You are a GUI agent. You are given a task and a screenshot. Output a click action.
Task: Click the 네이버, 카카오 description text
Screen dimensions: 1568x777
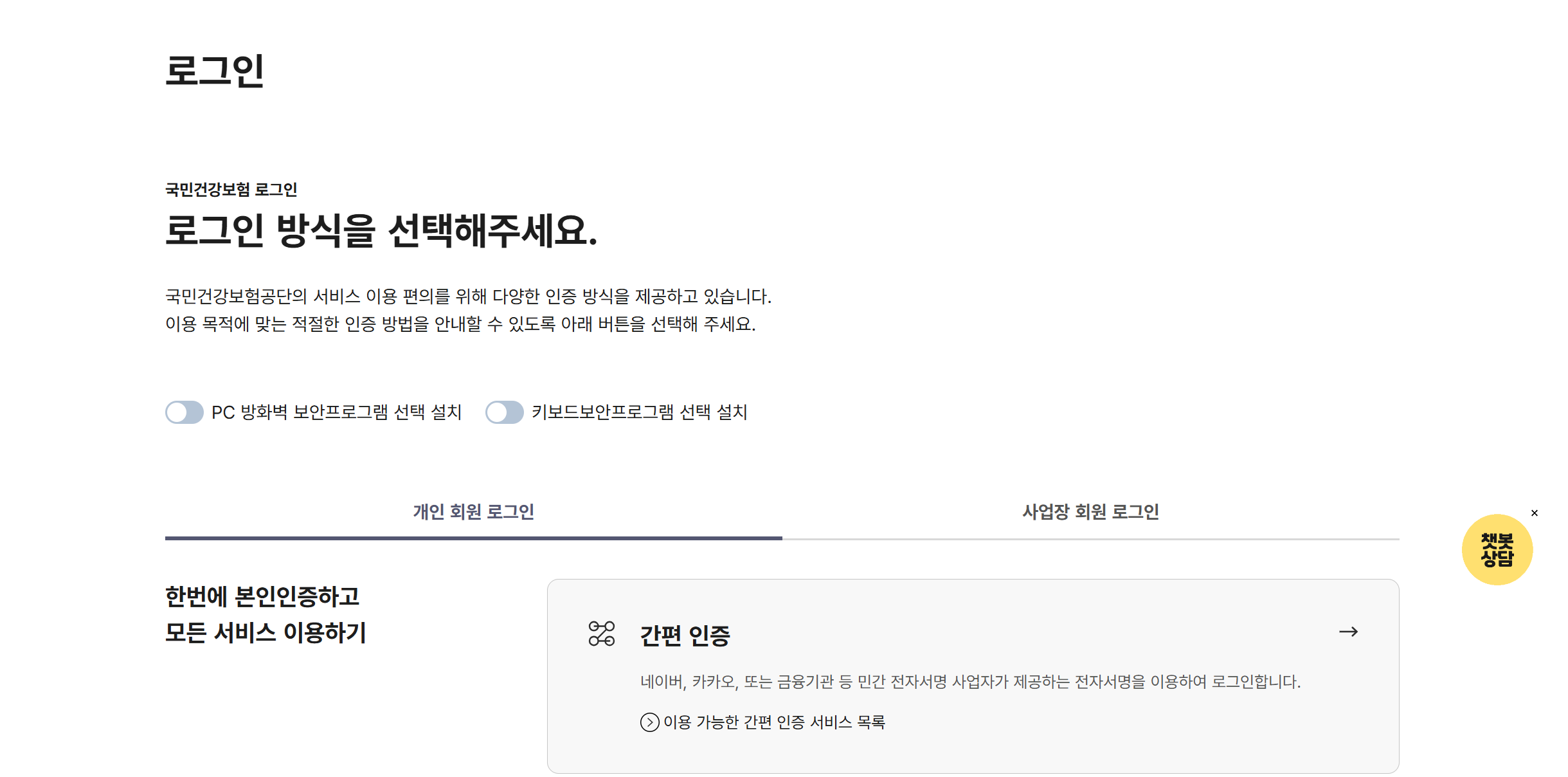[x=971, y=682]
